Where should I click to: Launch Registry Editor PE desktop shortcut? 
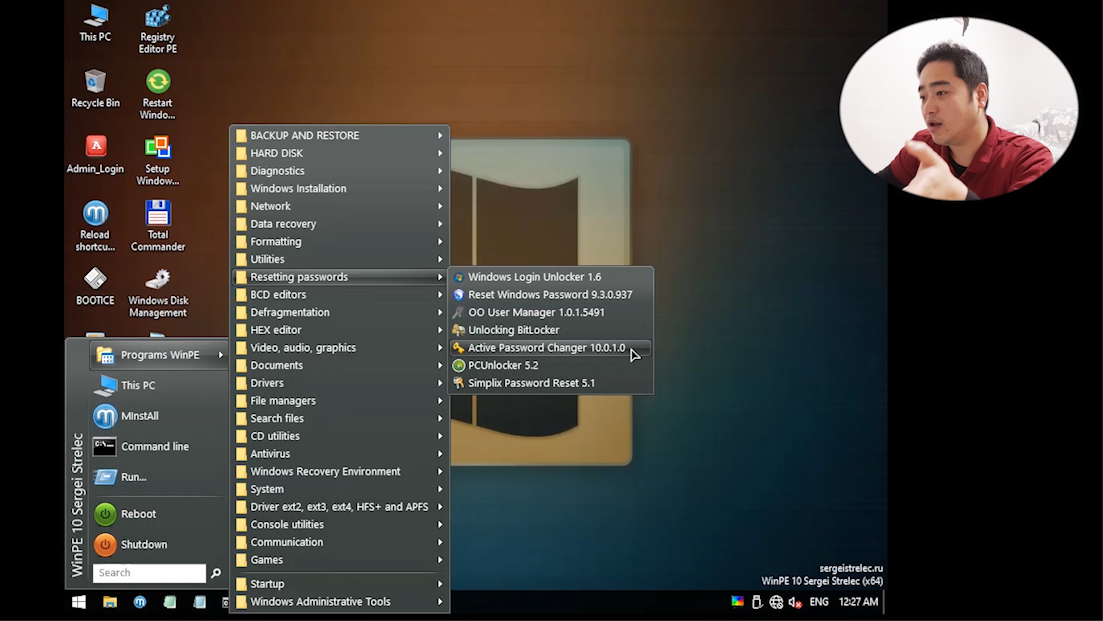pos(158,29)
